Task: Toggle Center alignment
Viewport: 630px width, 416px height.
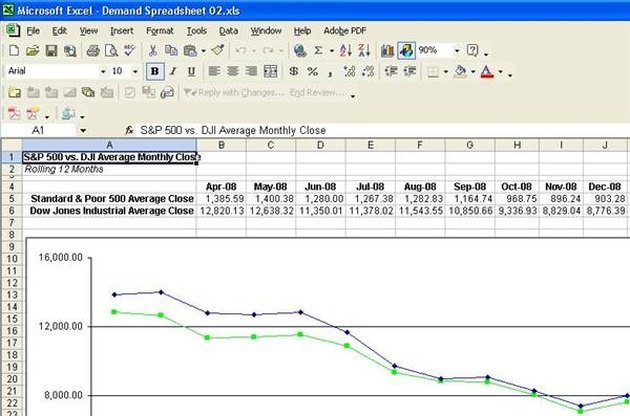Action: [233, 72]
